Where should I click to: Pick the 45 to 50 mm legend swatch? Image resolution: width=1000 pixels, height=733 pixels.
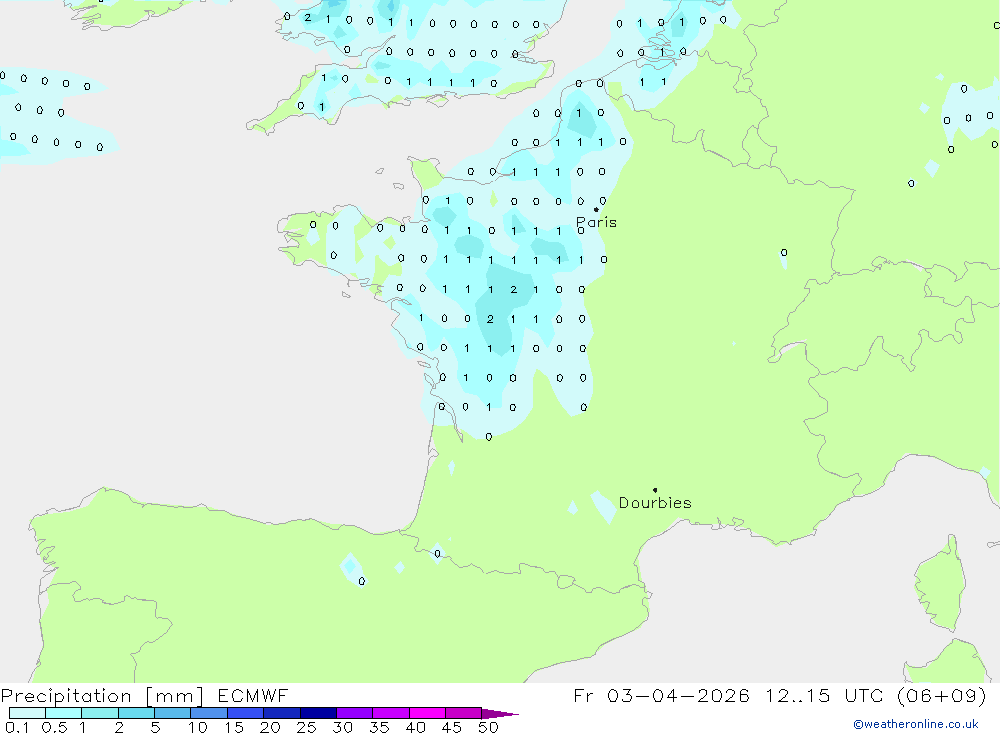[464, 713]
